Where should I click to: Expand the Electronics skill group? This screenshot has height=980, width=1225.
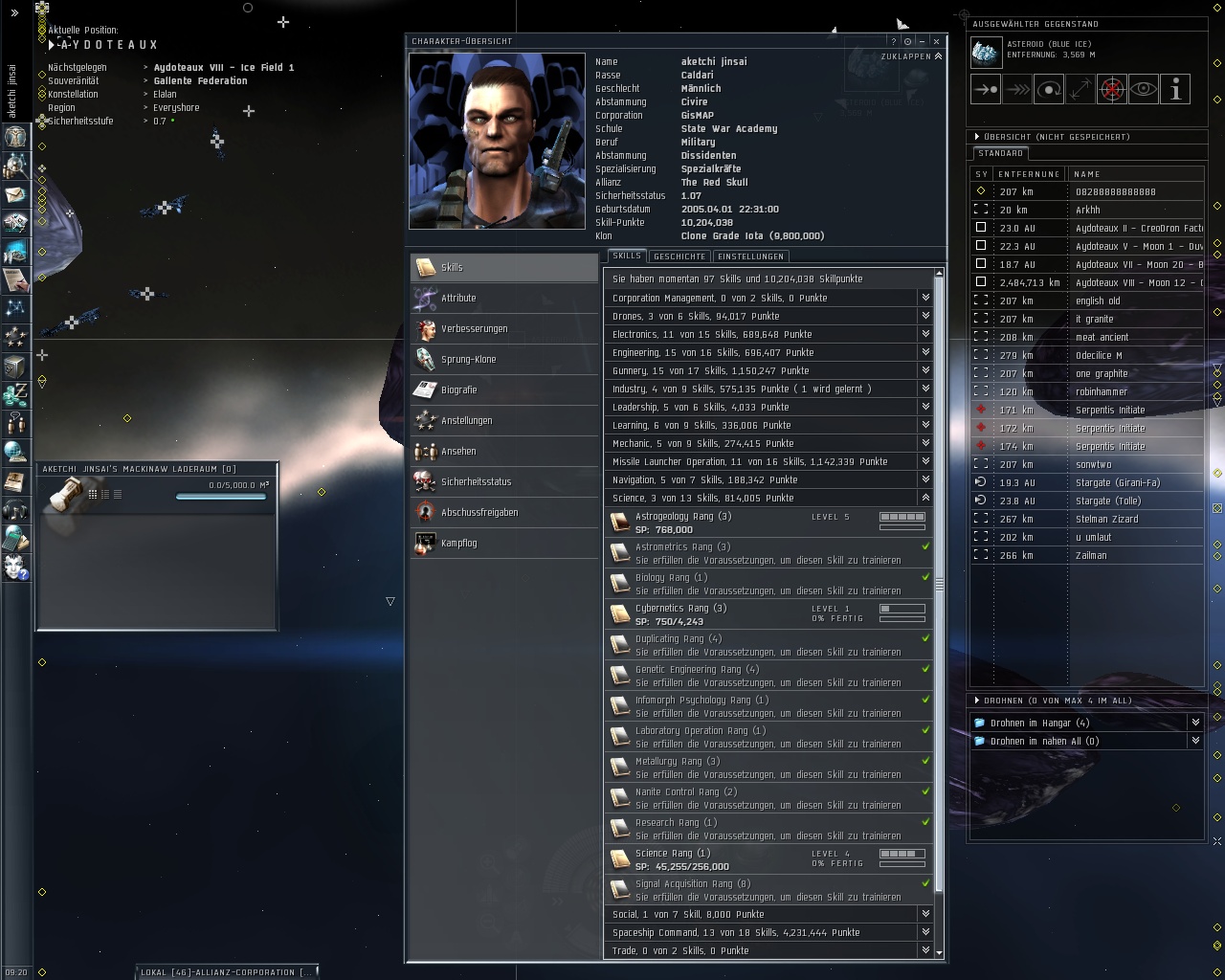925,334
